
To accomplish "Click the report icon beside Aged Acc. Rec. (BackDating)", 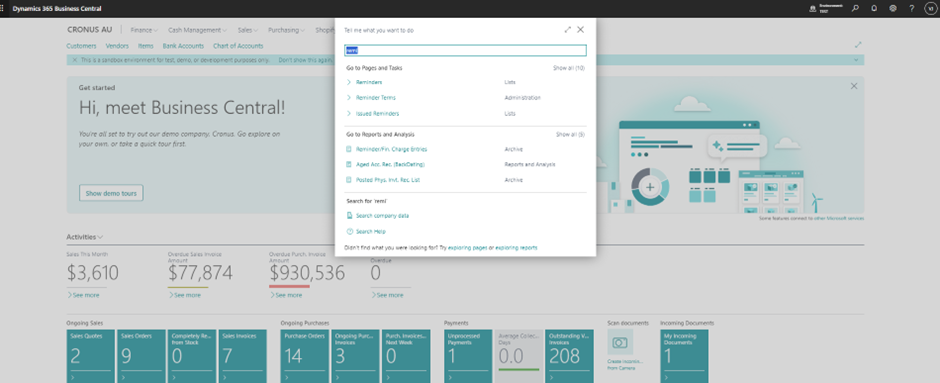I will coord(349,164).
